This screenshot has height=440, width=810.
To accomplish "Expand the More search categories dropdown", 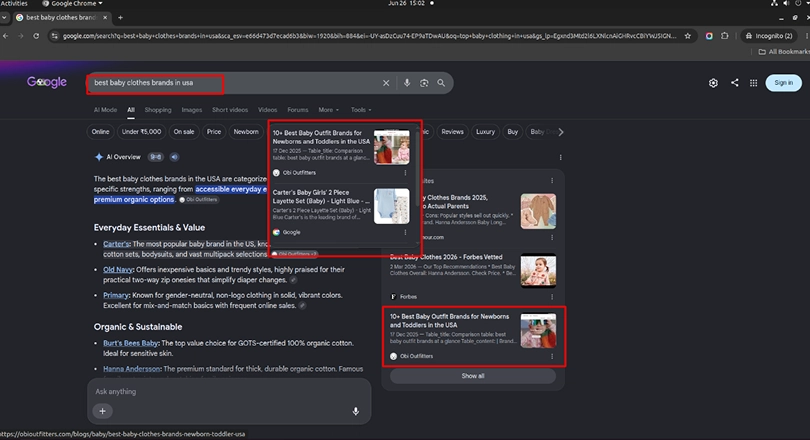I will 329,110.
